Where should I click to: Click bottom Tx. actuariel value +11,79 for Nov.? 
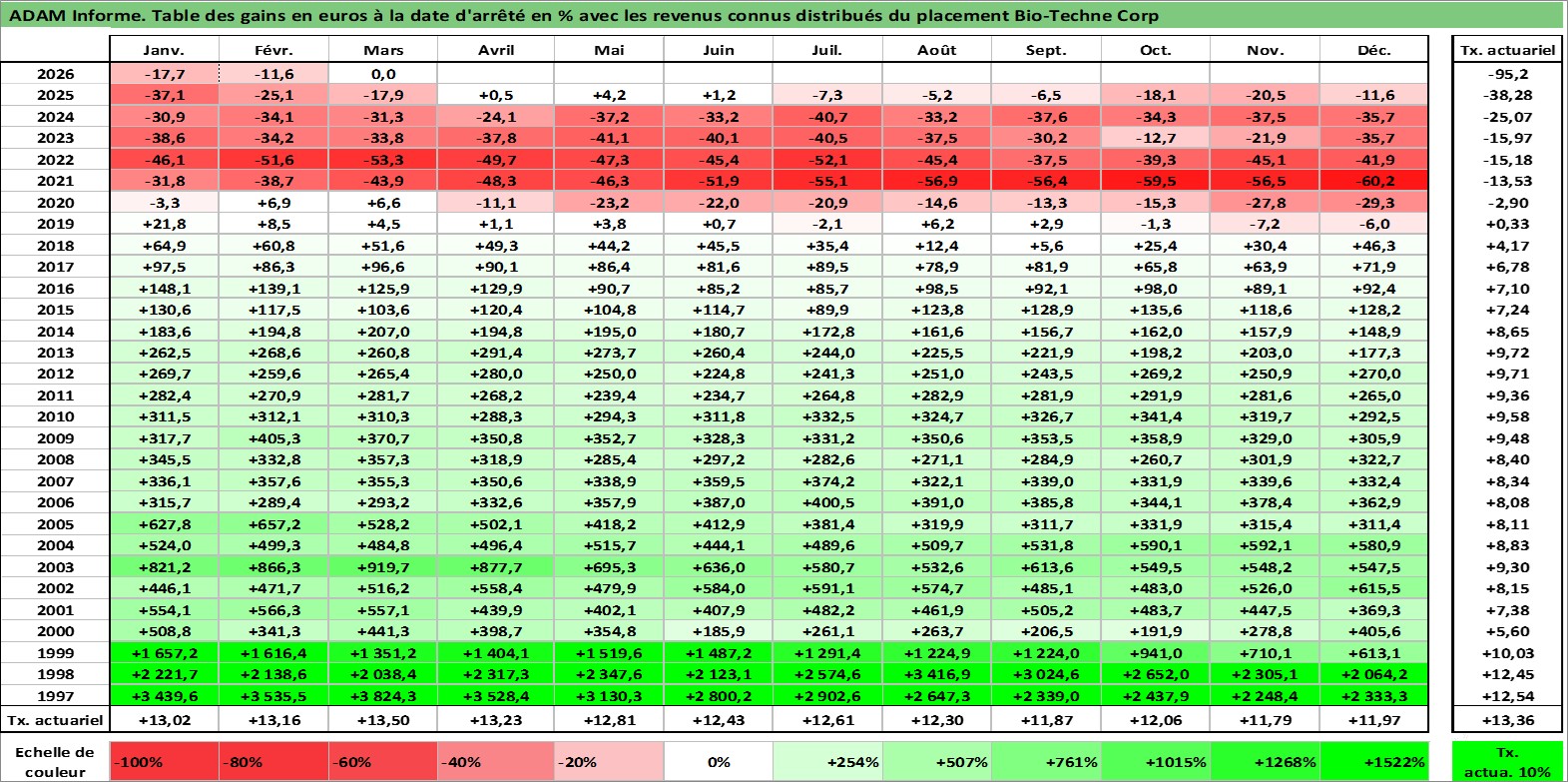pyautogui.click(x=1265, y=720)
